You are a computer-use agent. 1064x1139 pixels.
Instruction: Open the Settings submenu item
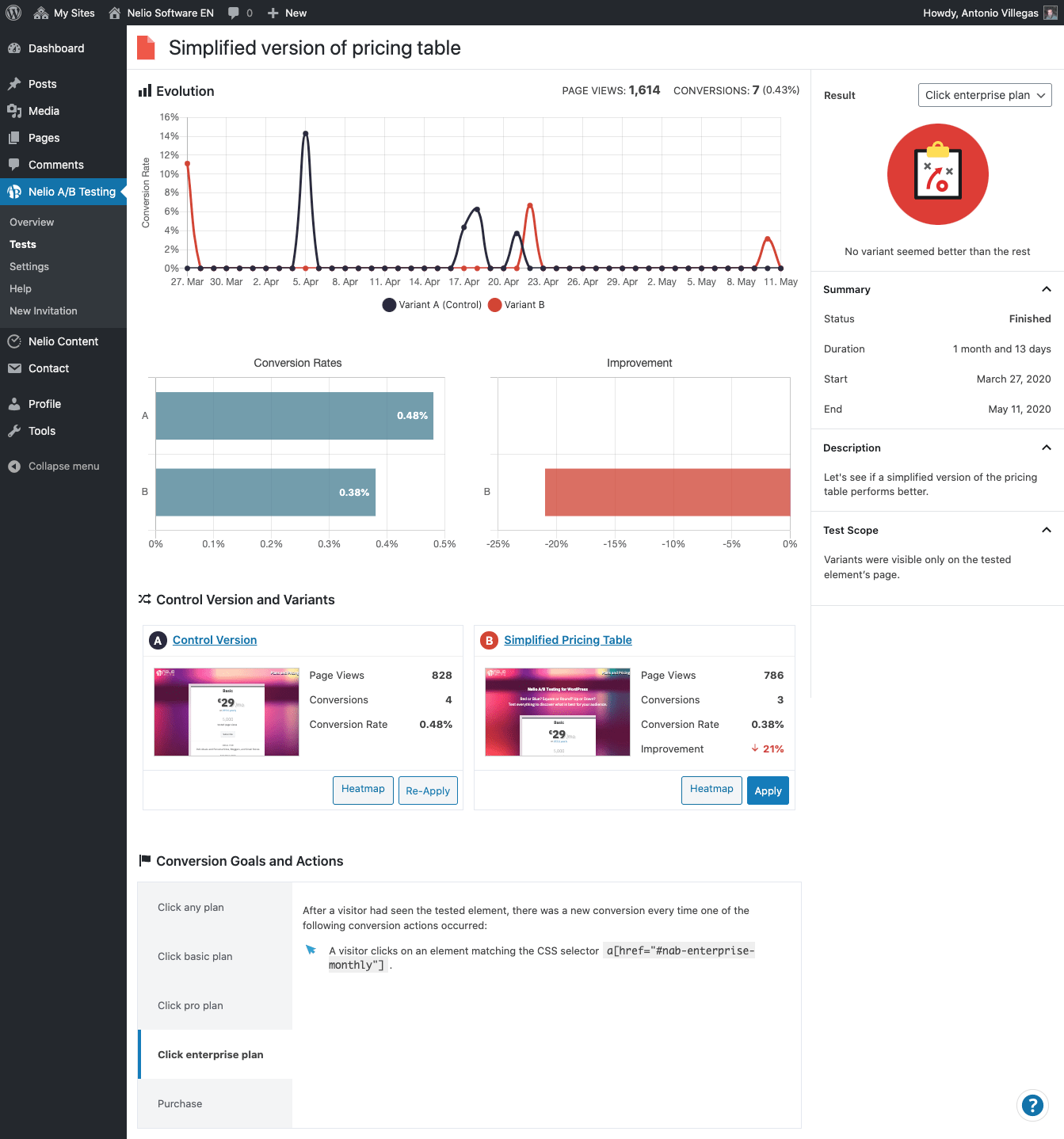click(29, 267)
